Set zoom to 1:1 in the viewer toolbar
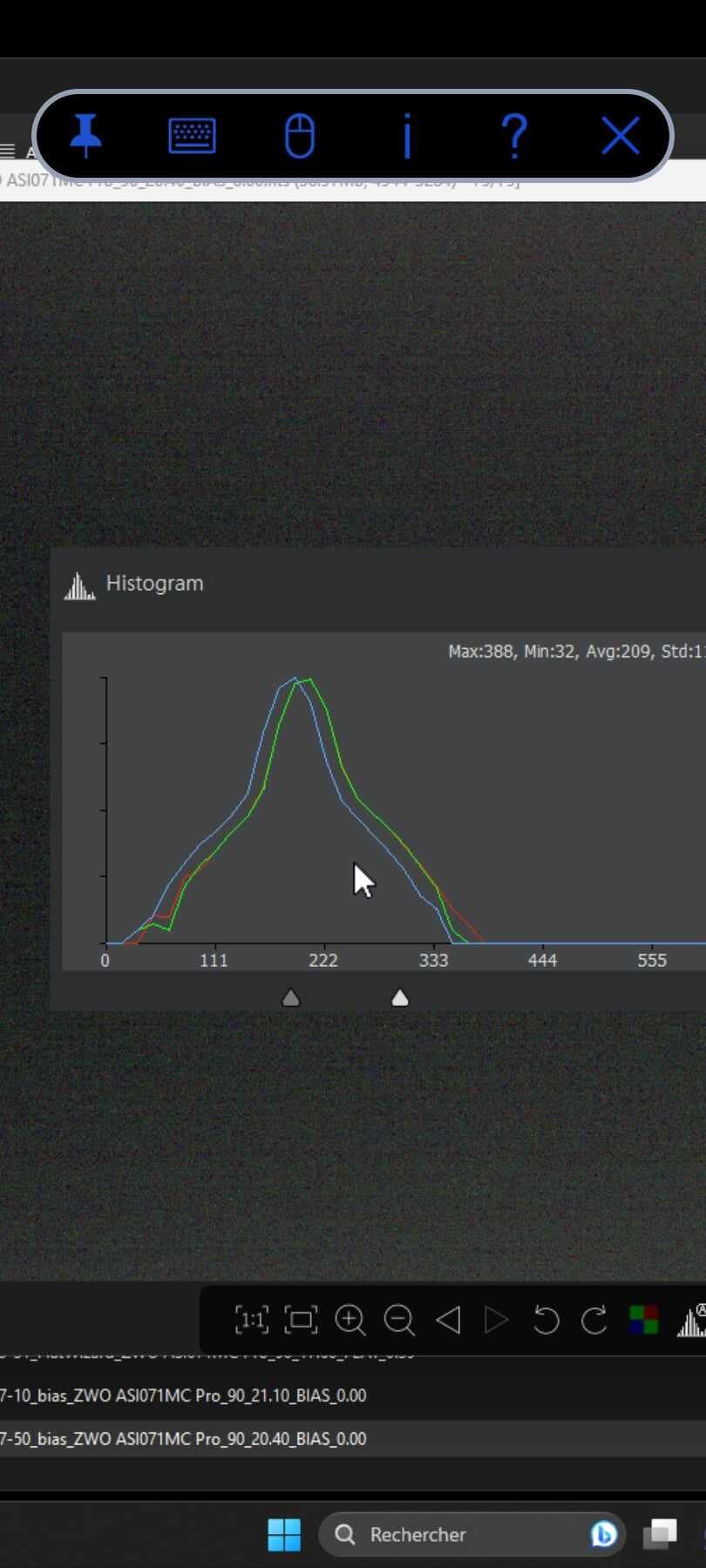Image resolution: width=706 pixels, height=1568 pixels. point(252,1320)
